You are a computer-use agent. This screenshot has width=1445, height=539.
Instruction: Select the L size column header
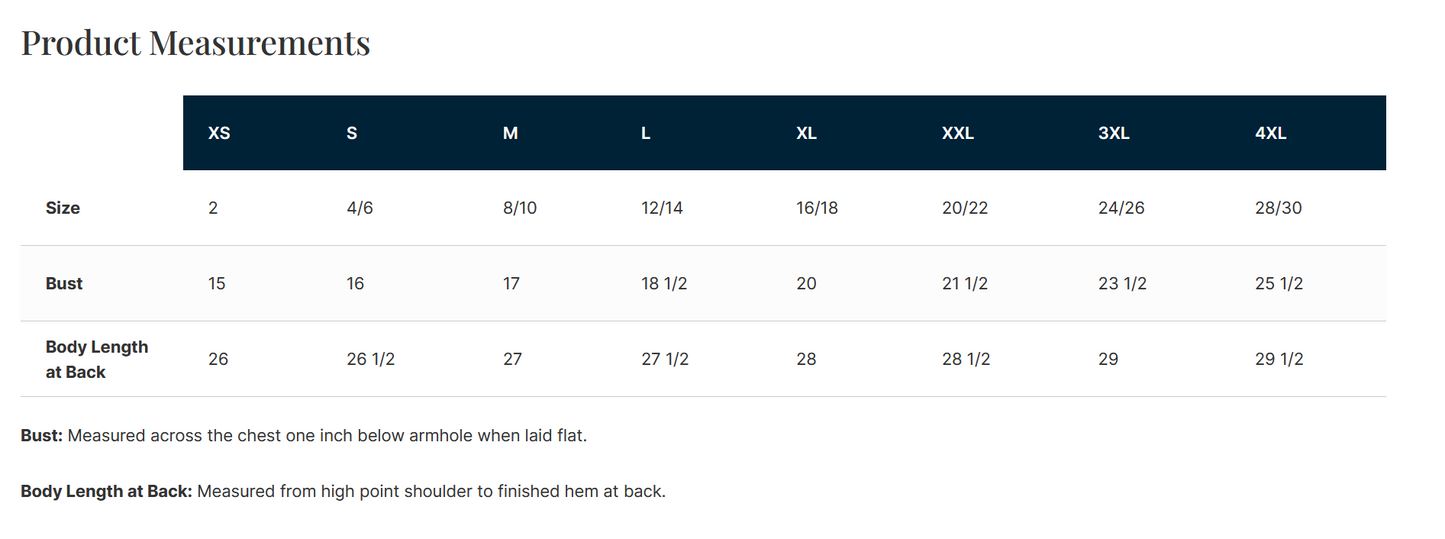pyautogui.click(x=646, y=133)
